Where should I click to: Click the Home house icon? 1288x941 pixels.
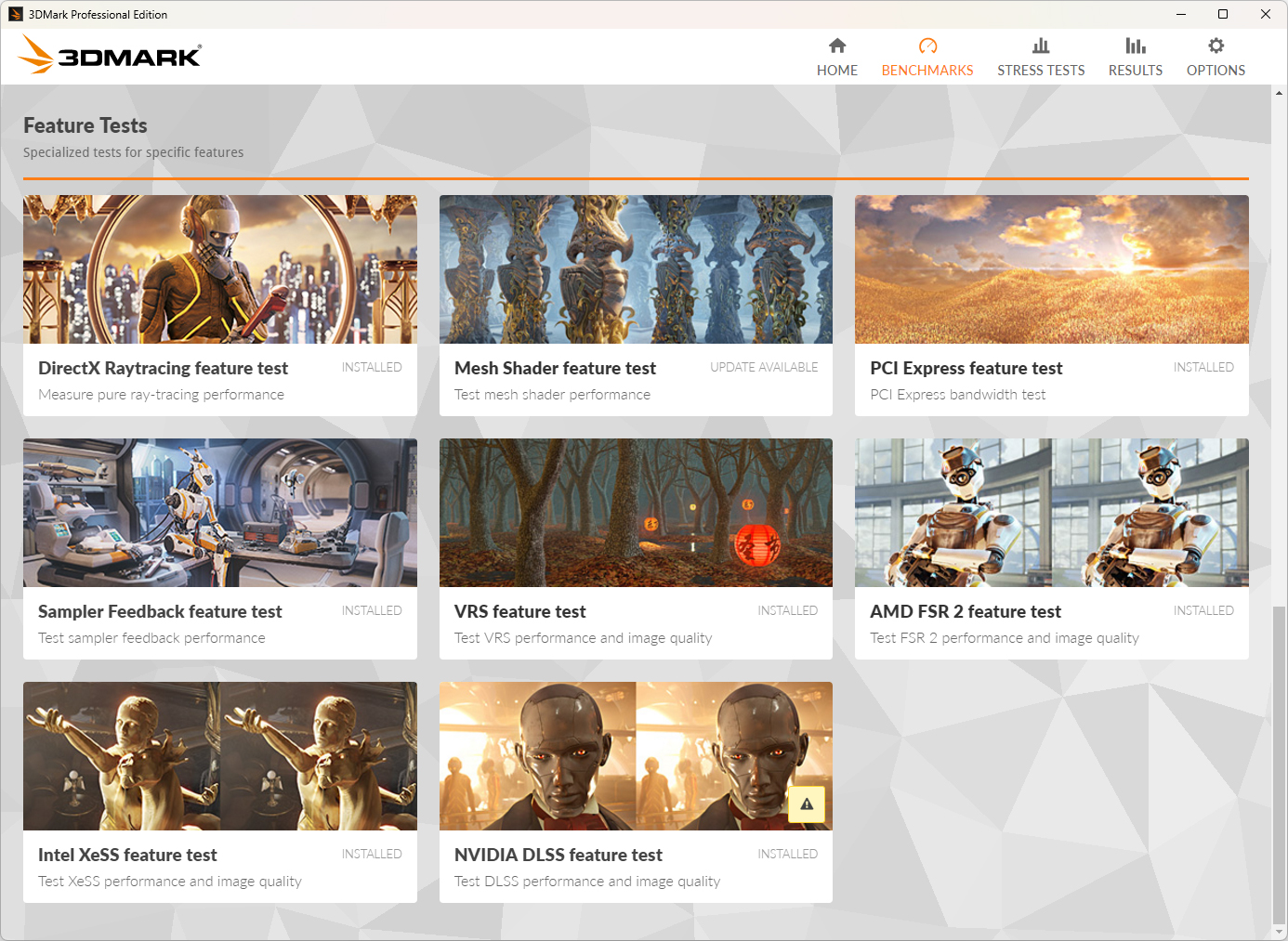(x=837, y=46)
